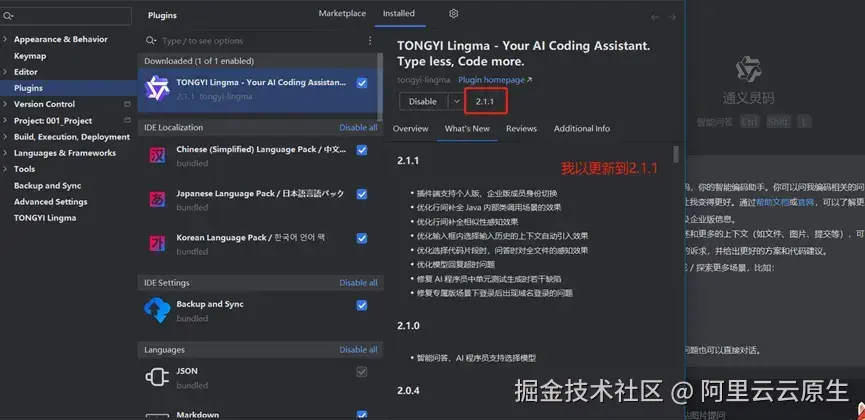Expand Build, Execution, Deployment node
Viewport: 865px width, 420px height.
click(x=6, y=136)
